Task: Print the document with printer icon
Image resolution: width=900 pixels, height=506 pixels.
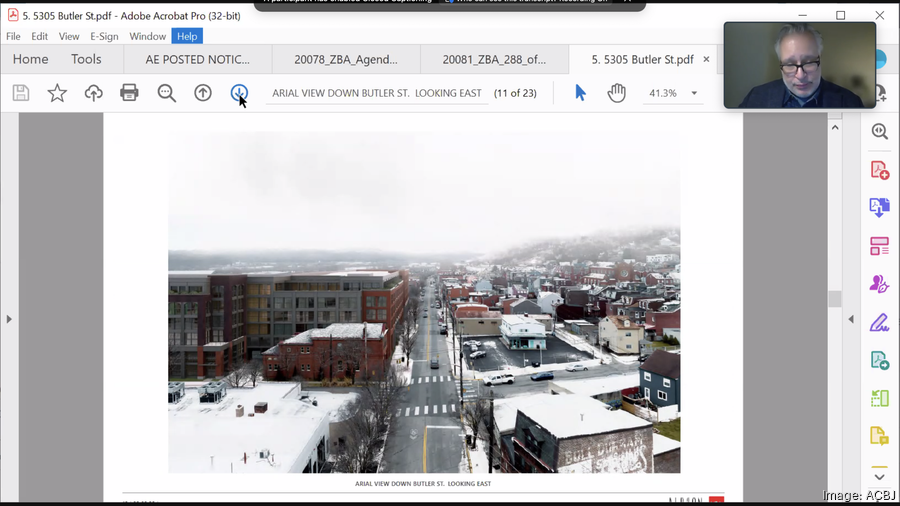Action: click(129, 93)
